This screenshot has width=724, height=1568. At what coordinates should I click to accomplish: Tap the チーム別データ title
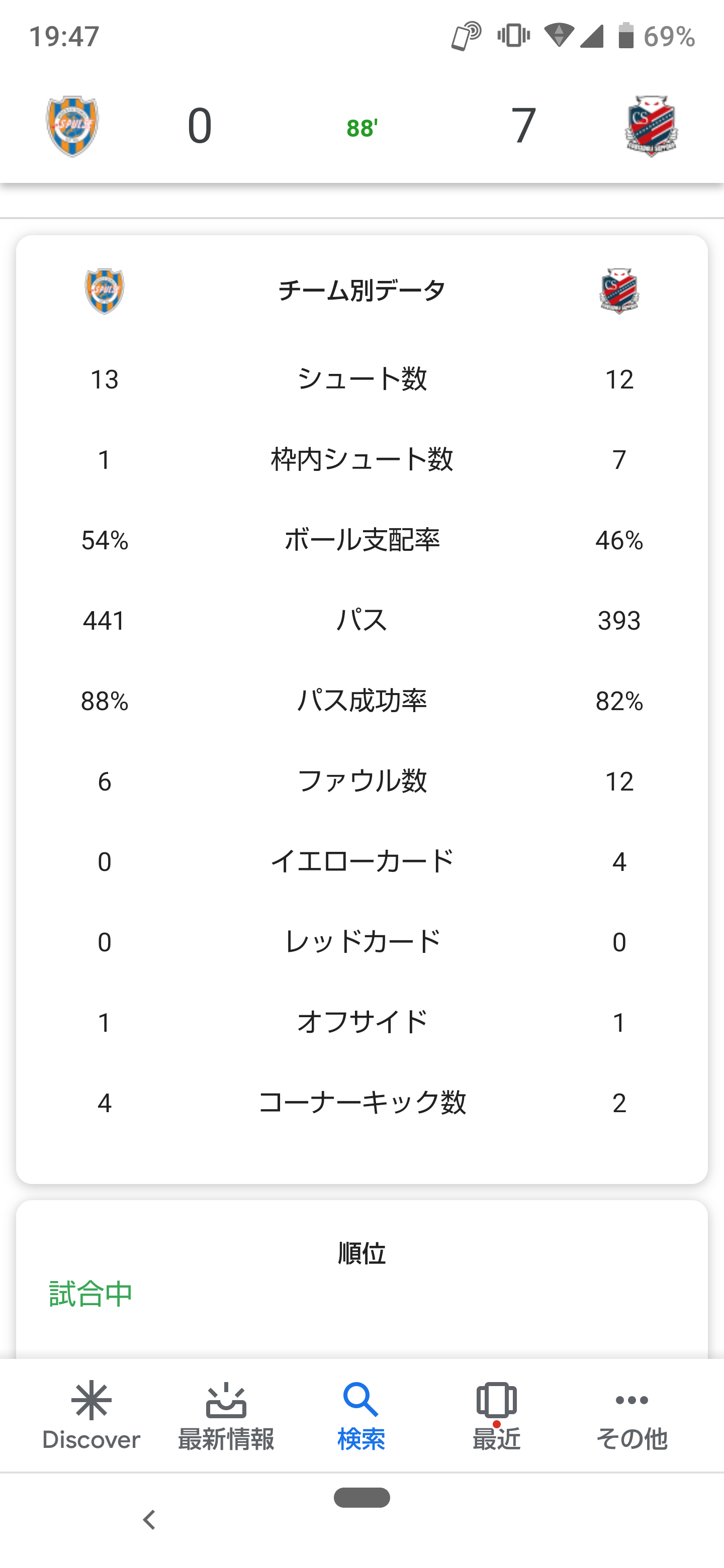pyautogui.click(x=361, y=290)
